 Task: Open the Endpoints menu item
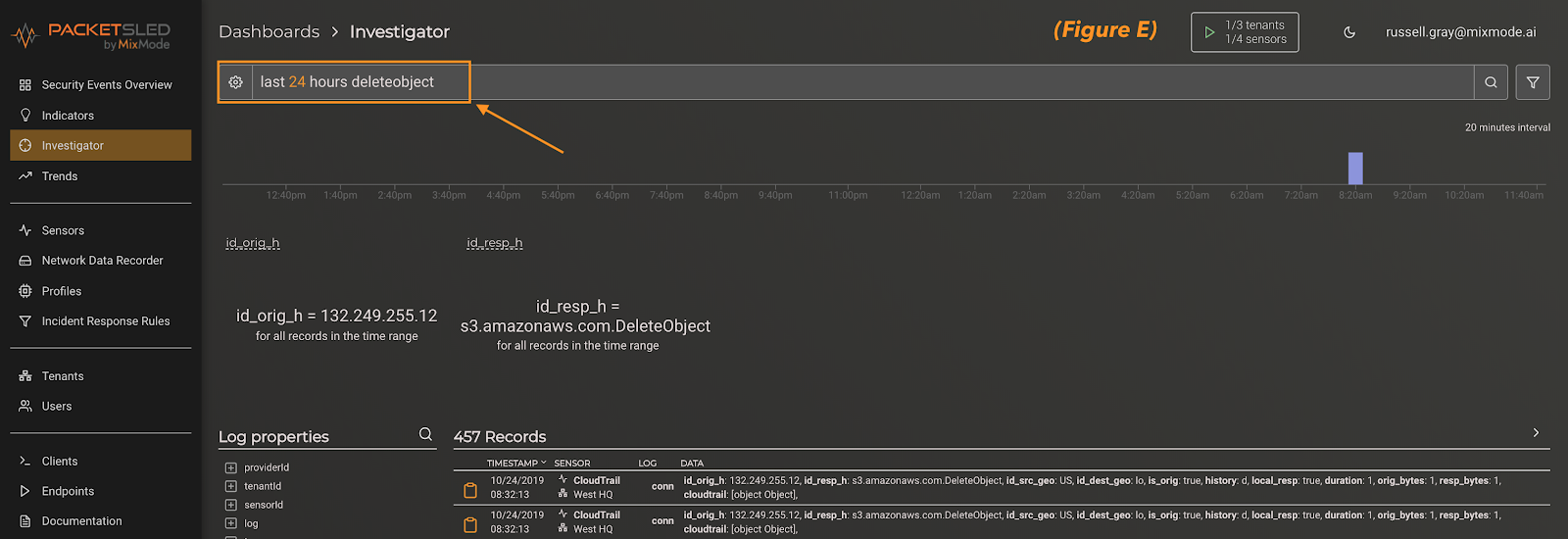pyautogui.click(x=101, y=491)
